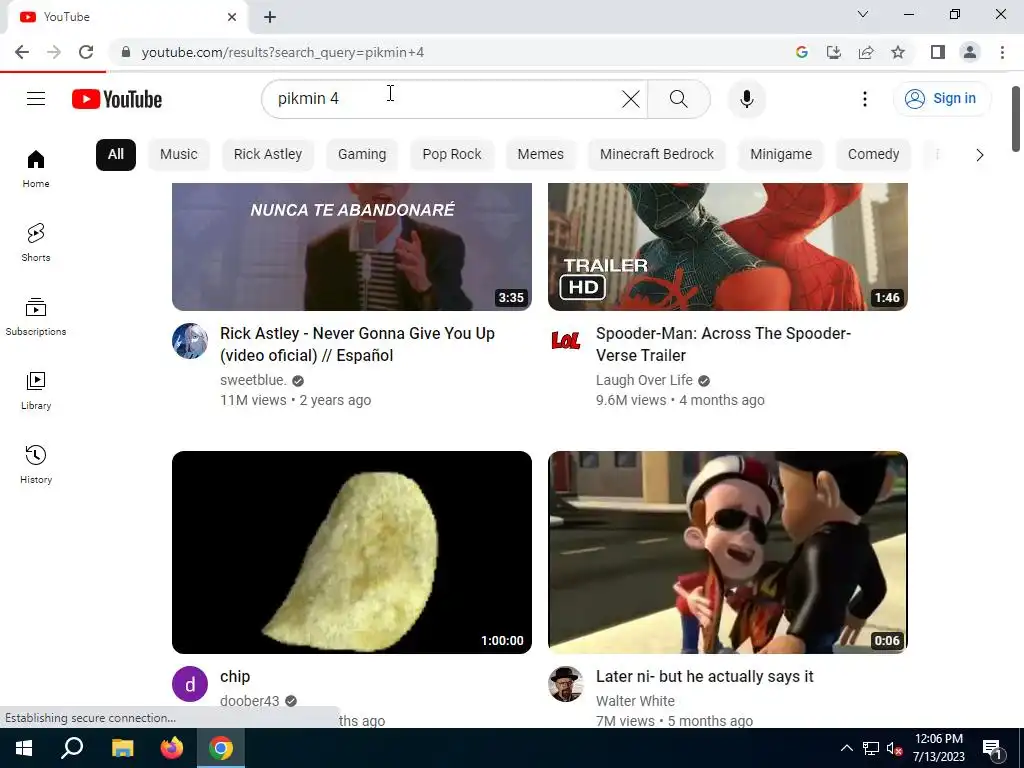The width and height of the screenshot is (1024, 768).
Task: Open Chrome three-dot menu
Action: click(x=1002, y=52)
